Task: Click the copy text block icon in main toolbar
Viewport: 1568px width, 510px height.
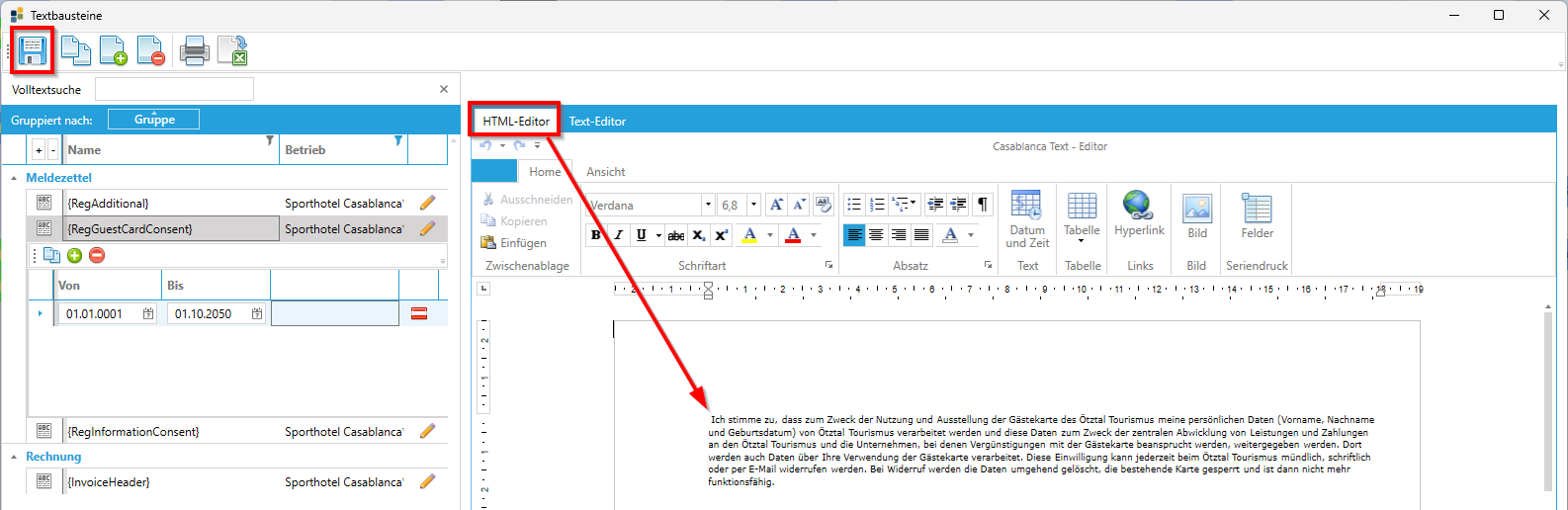Action: click(x=75, y=50)
